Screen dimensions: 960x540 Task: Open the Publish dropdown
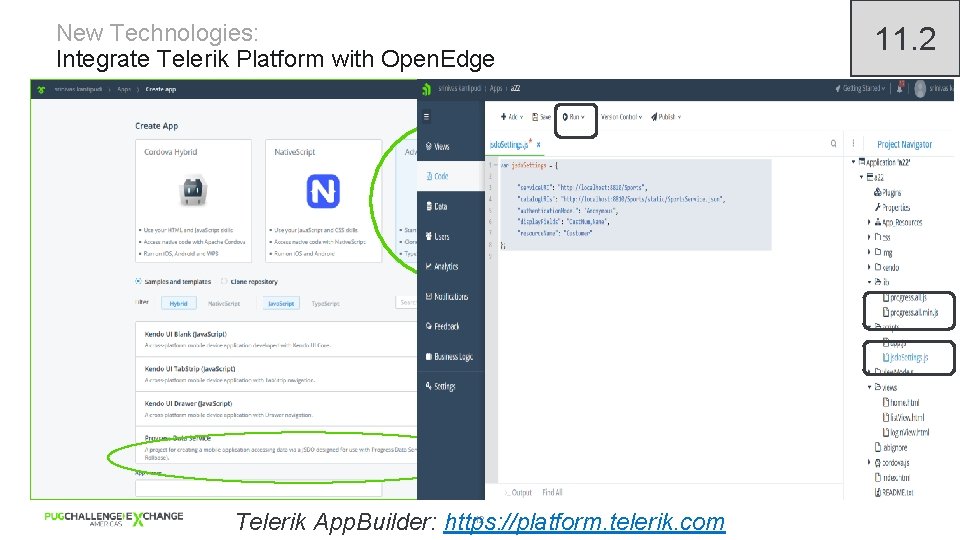666,117
